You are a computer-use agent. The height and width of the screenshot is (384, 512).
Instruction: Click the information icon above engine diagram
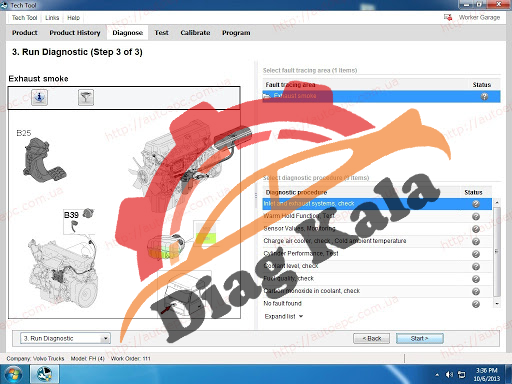[x=39, y=97]
